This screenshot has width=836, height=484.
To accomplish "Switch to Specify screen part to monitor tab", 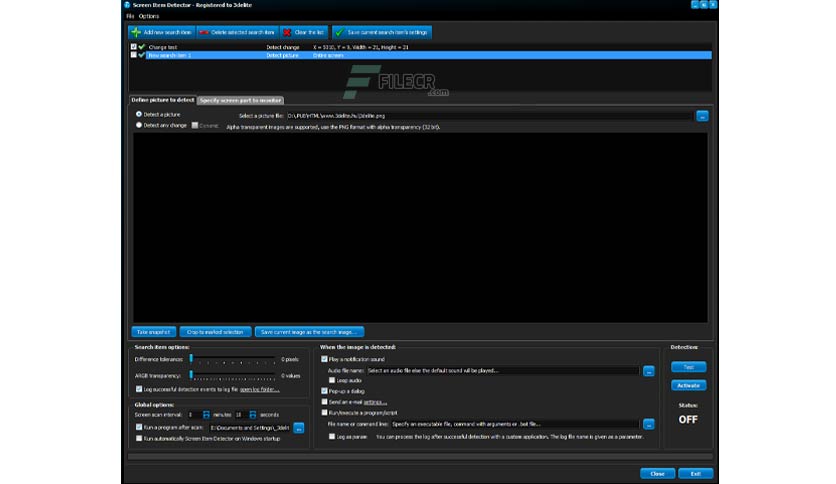I will 240,100.
